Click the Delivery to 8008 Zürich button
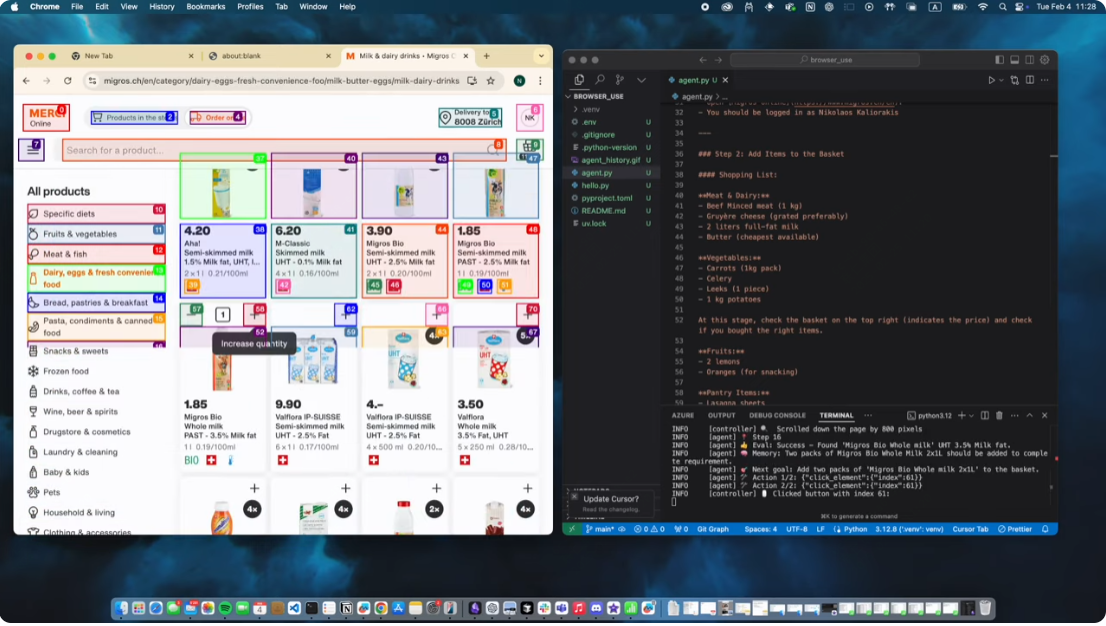Screen dimensions: 1106x626 tap(470, 118)
